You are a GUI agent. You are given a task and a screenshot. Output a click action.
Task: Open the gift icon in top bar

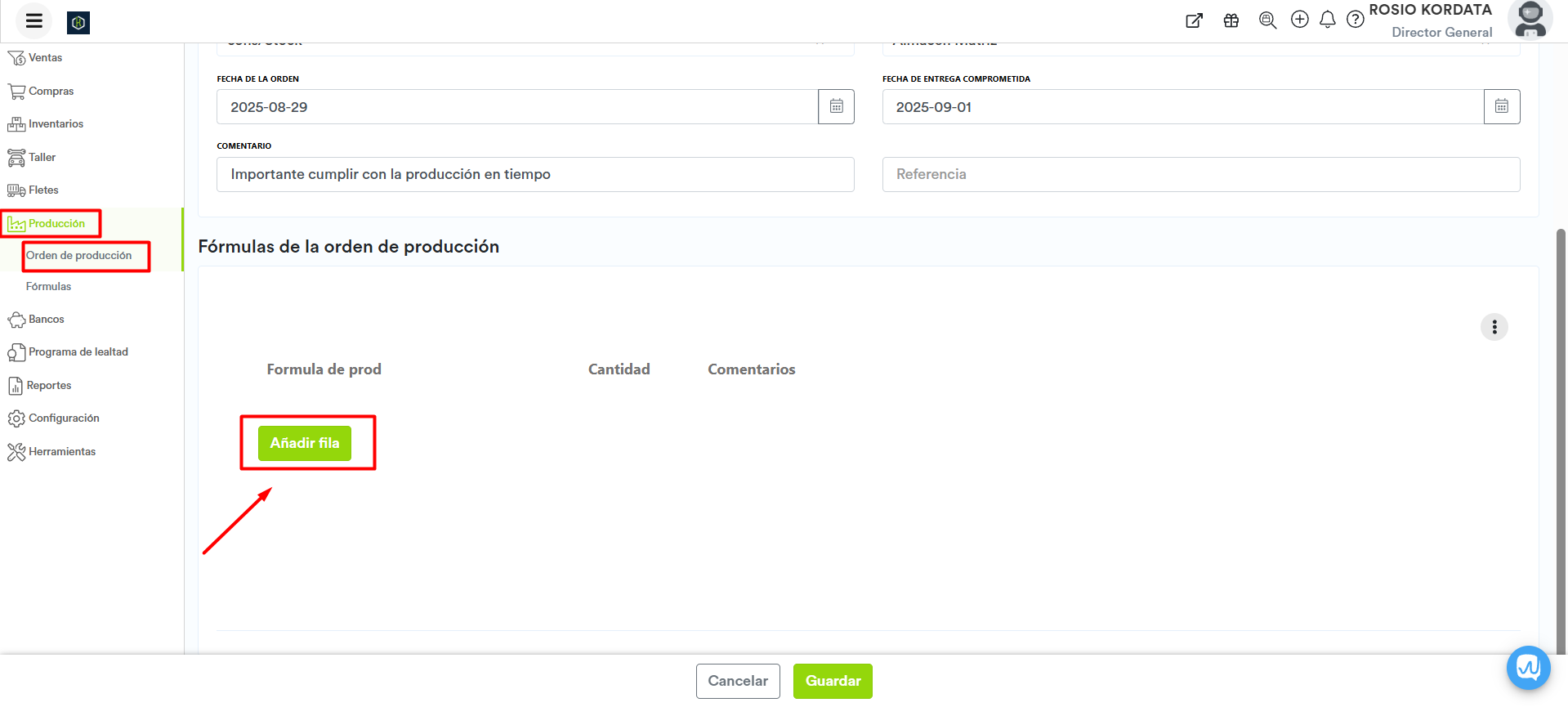pyautogui.click(x=1231, y=20)
